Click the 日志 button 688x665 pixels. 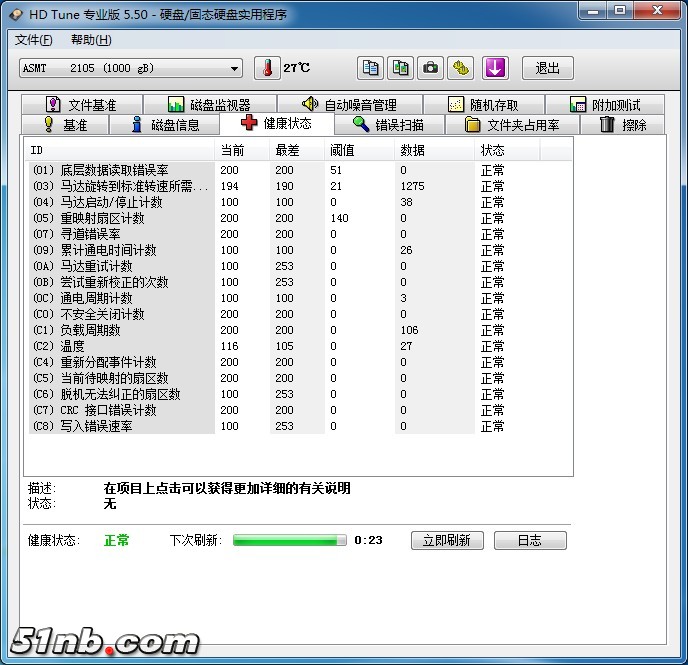(x=529, y=540)
